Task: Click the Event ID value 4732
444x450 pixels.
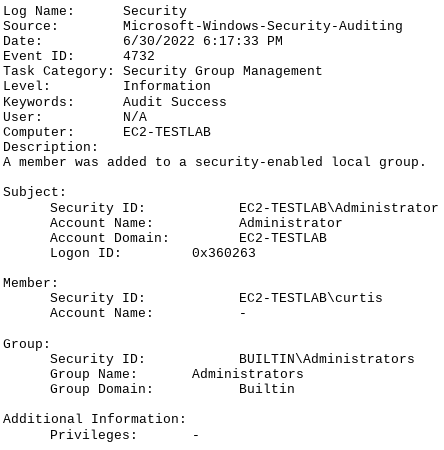Action: [139, 56]
